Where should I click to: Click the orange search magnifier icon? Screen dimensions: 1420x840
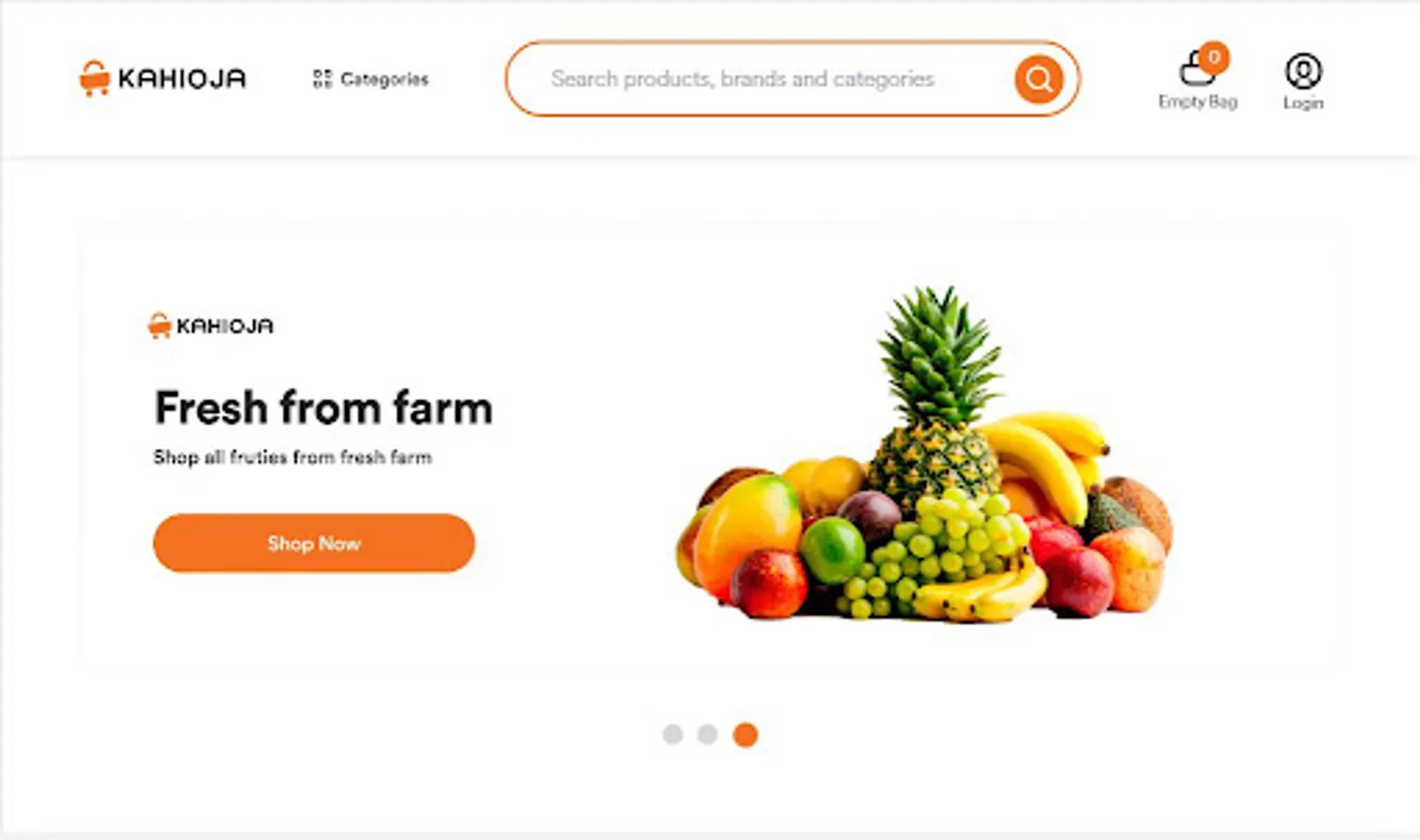click(x=1038, y=79)
